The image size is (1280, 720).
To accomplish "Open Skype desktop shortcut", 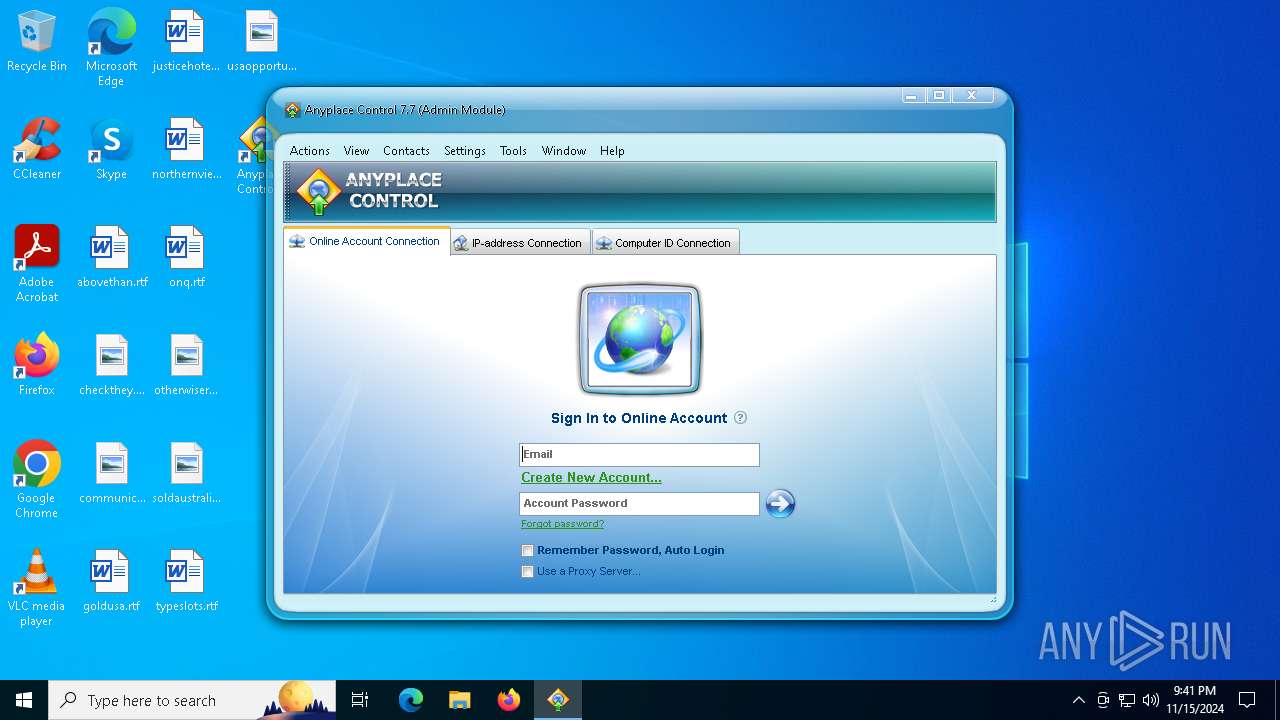I will click(111, 150).
